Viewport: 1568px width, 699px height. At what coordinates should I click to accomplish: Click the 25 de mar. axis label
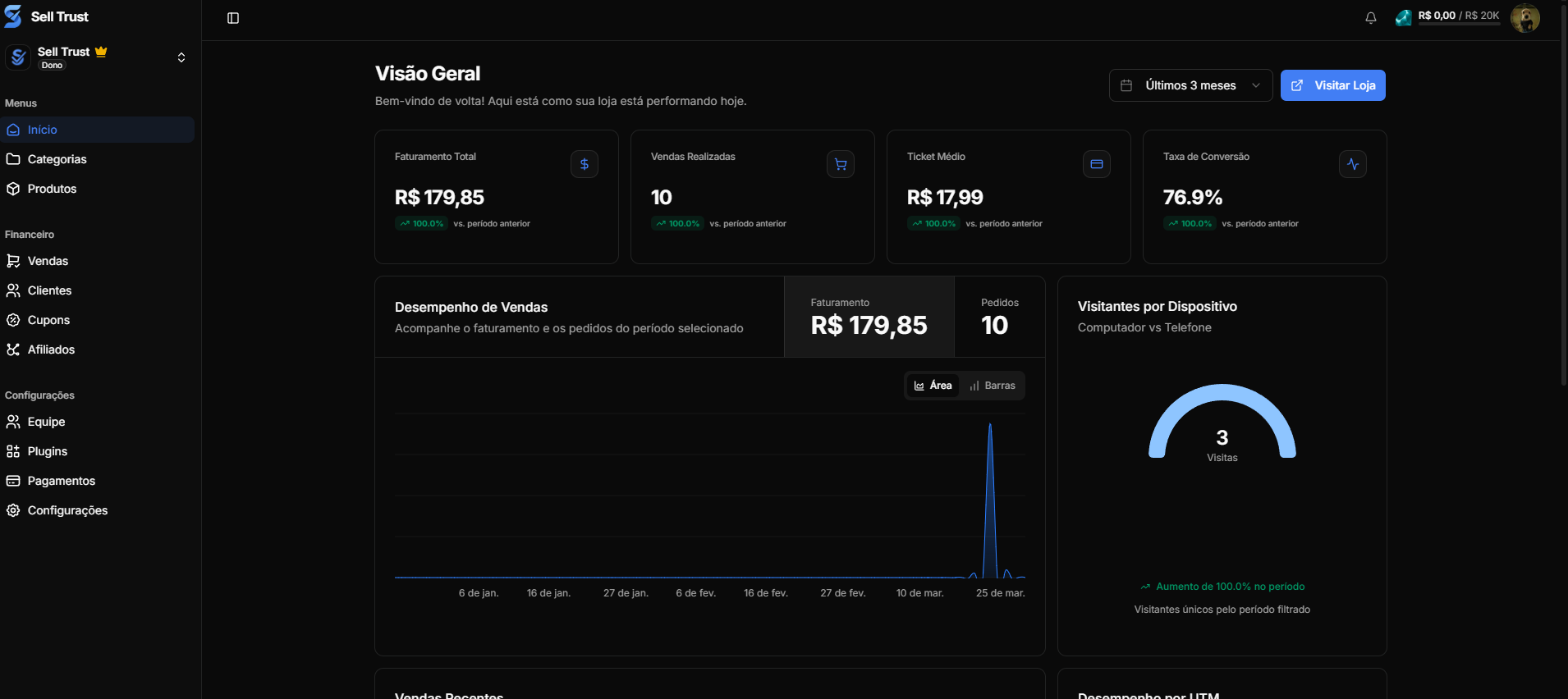1000,593
